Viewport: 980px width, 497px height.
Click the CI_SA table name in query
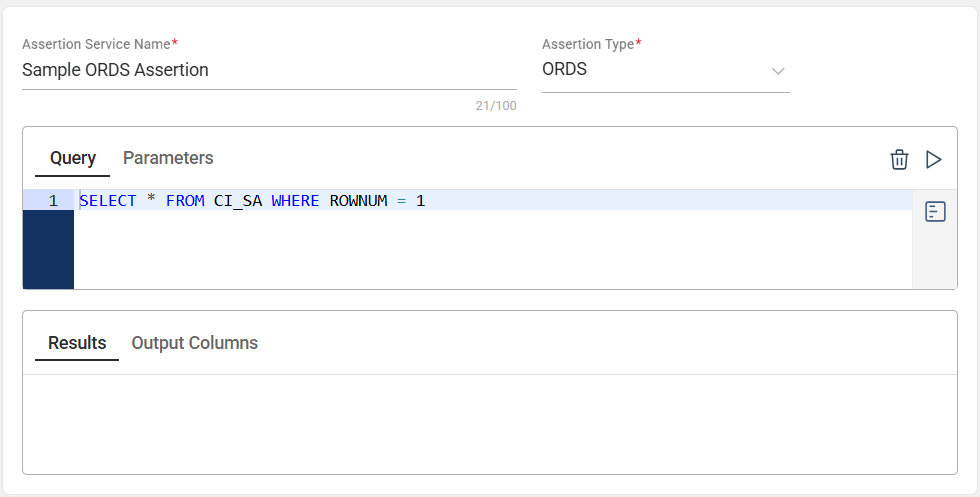click(238, 201)
